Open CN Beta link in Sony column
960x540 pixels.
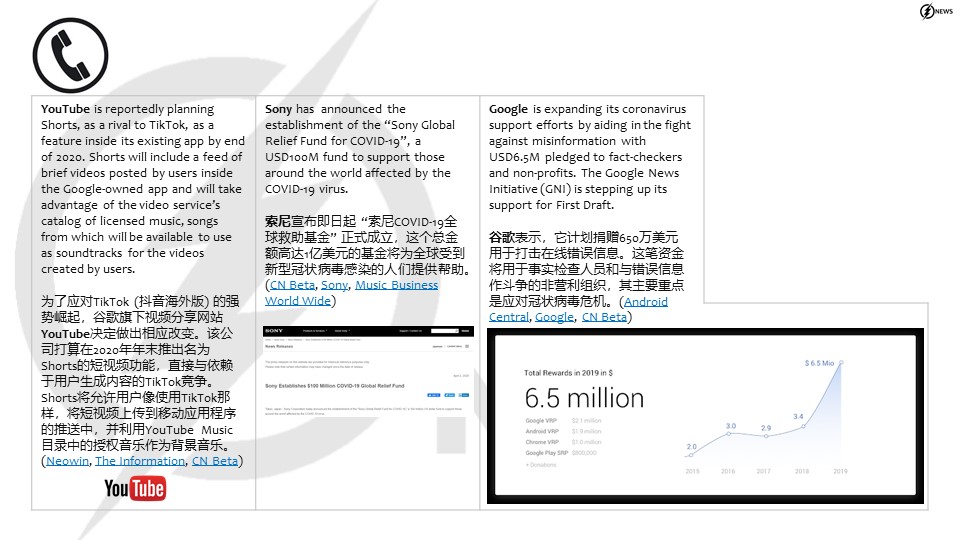click(x=292, y=285)
